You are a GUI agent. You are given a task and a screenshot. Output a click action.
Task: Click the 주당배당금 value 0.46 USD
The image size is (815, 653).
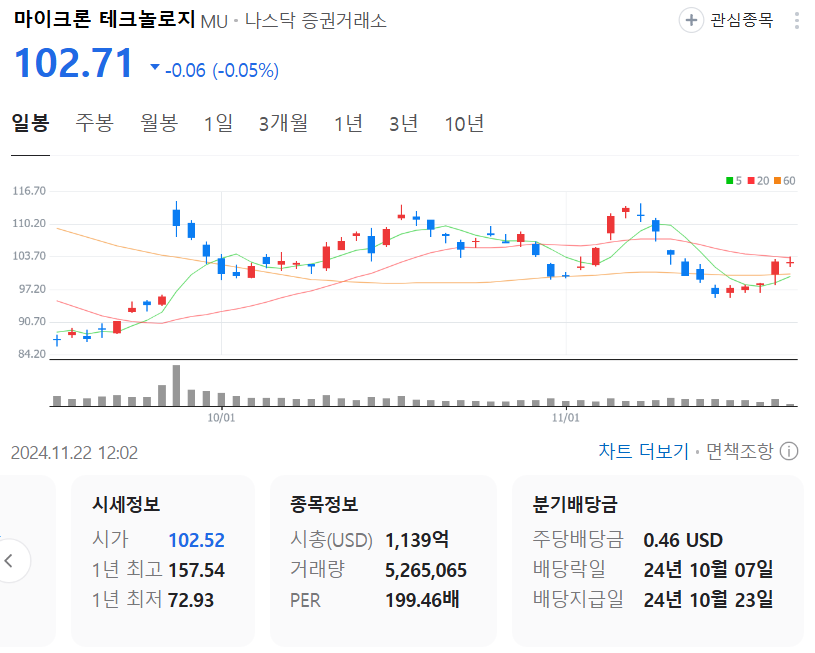click(683, 541)
